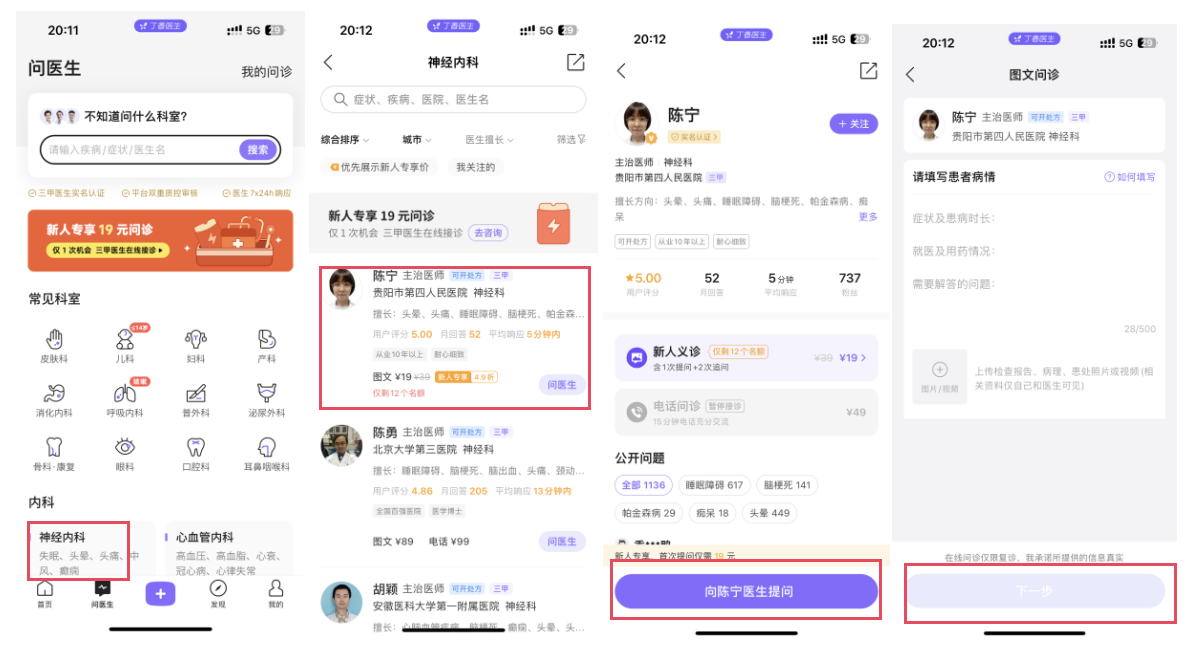1195x647 pixels.
Task: Choose the 呼吸内科 lungs icon
Action: [125, 393]
